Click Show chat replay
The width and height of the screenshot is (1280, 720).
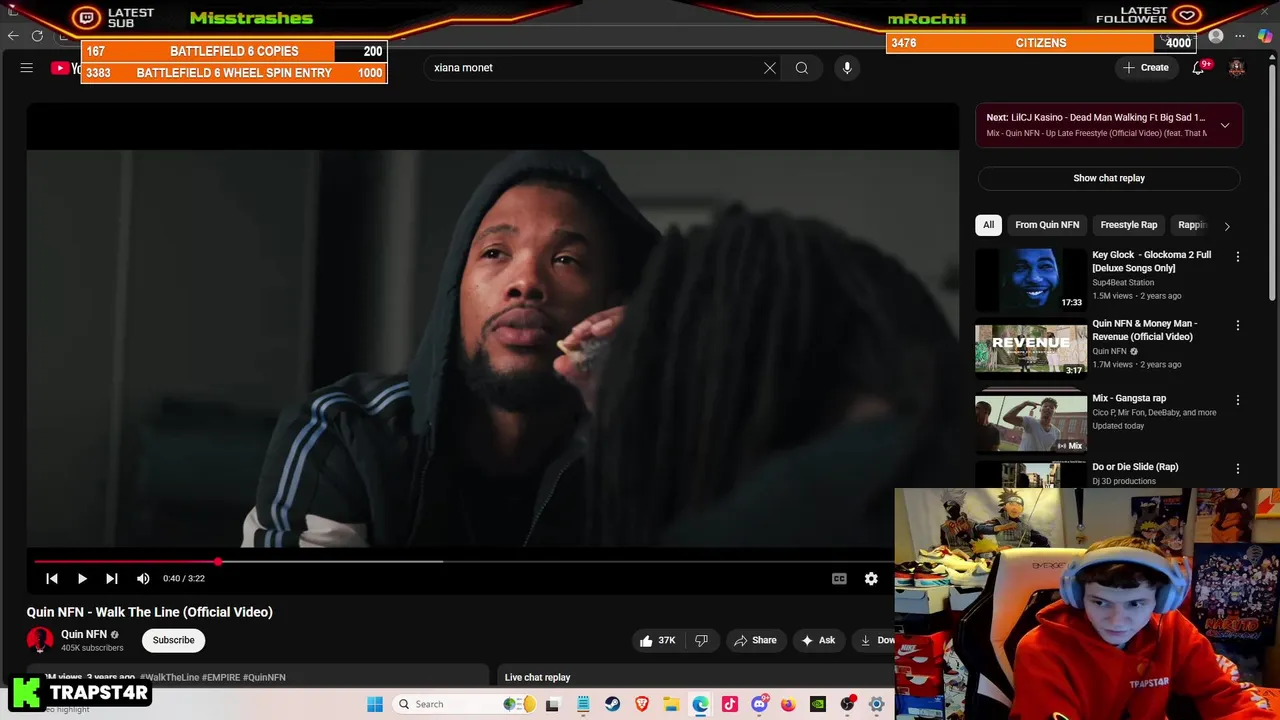click(1109, 178)
